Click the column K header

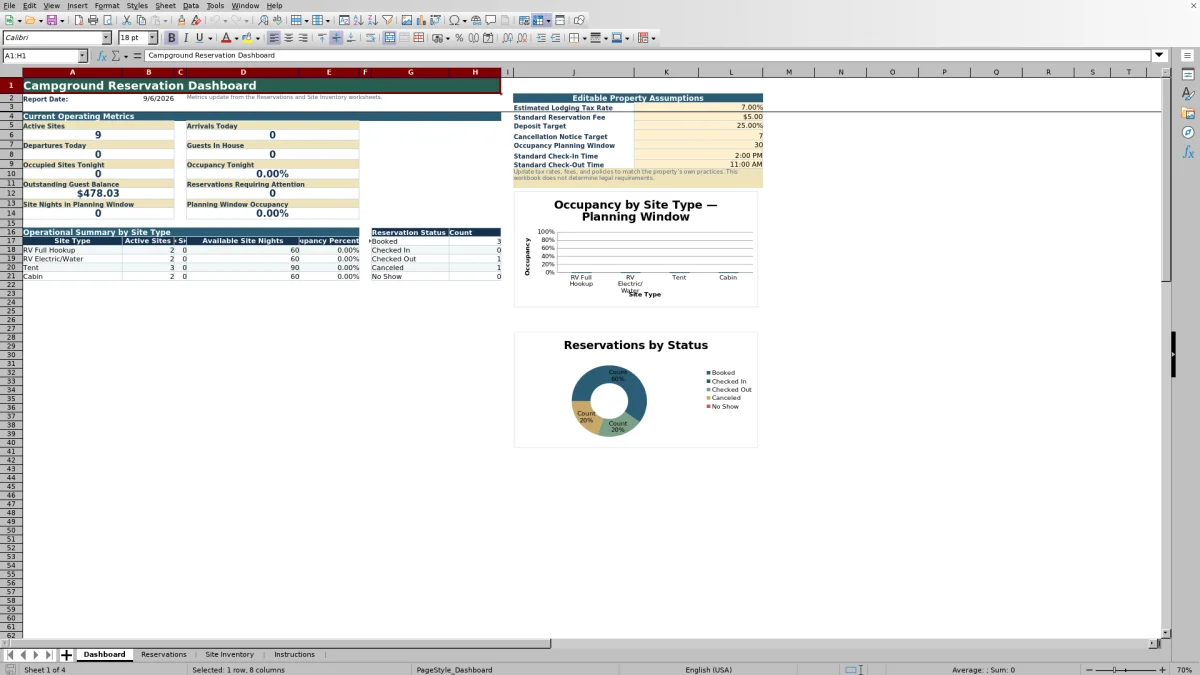pyautogui.click(x=667, y=72)
